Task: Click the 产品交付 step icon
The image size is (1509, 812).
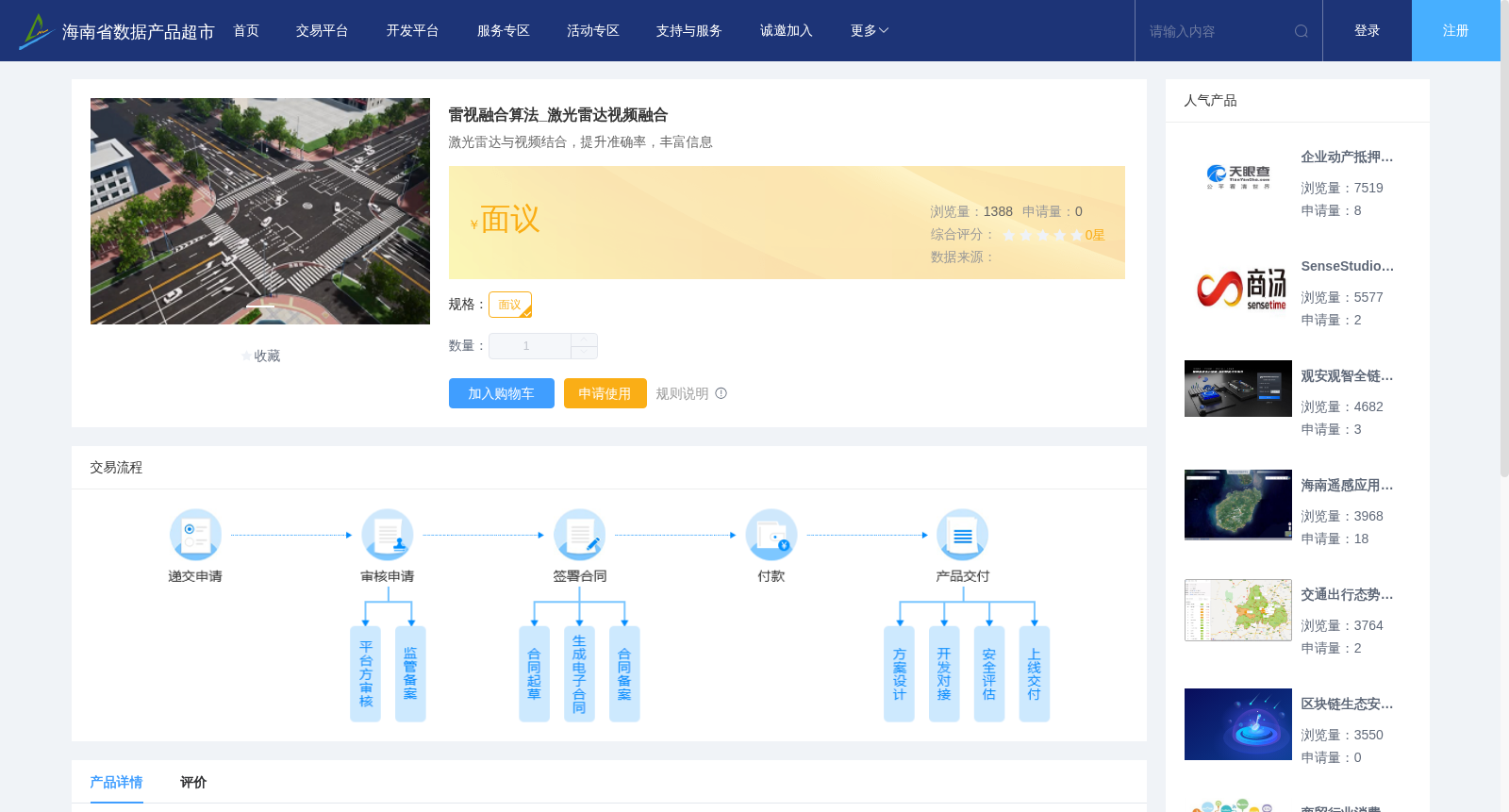Action: point(963,535)
